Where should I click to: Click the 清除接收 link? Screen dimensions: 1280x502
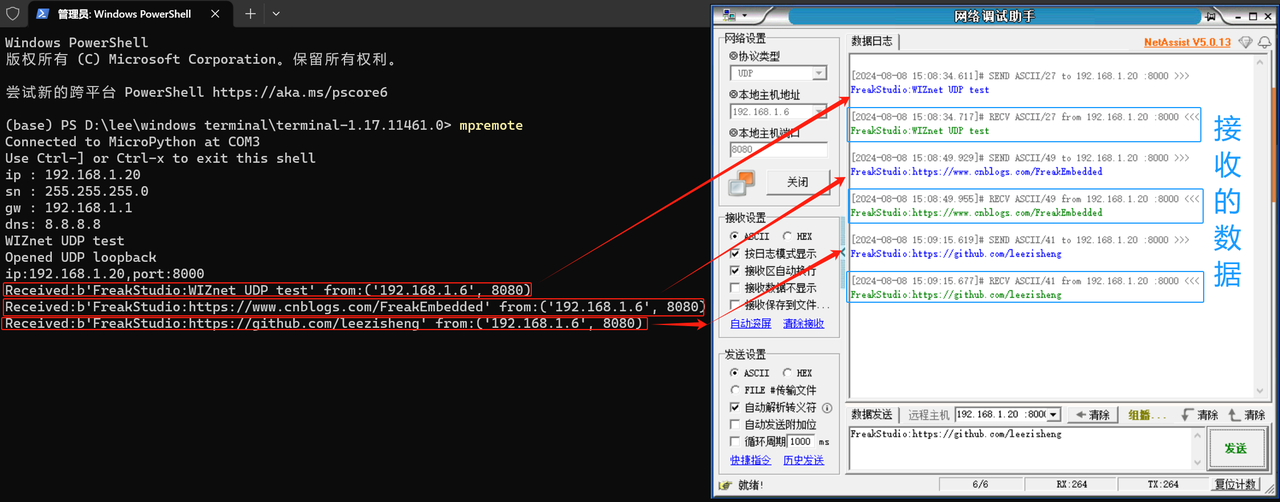(803, 323)
